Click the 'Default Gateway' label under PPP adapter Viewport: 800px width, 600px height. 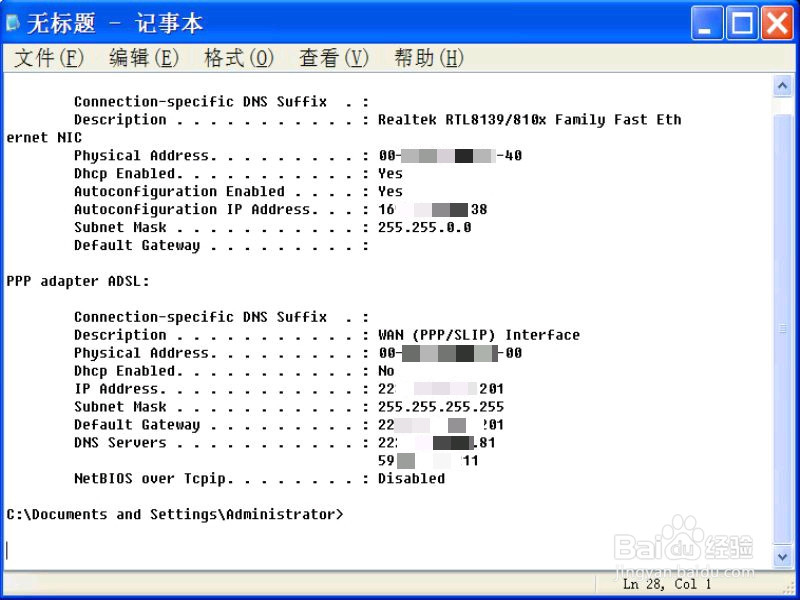click(137, 425)
